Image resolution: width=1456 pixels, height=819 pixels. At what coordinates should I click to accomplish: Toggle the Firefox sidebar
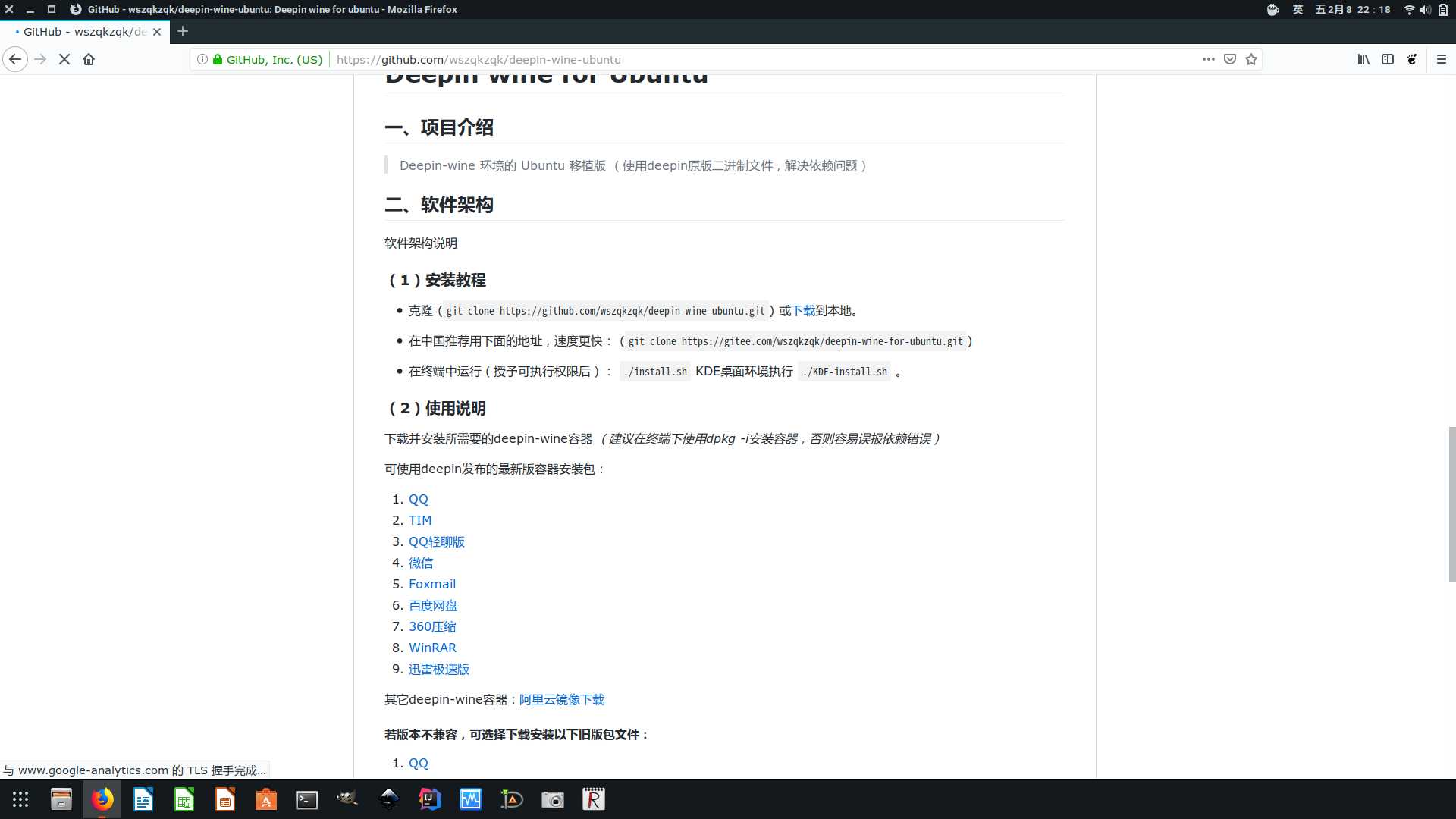tap(1388, 59)
